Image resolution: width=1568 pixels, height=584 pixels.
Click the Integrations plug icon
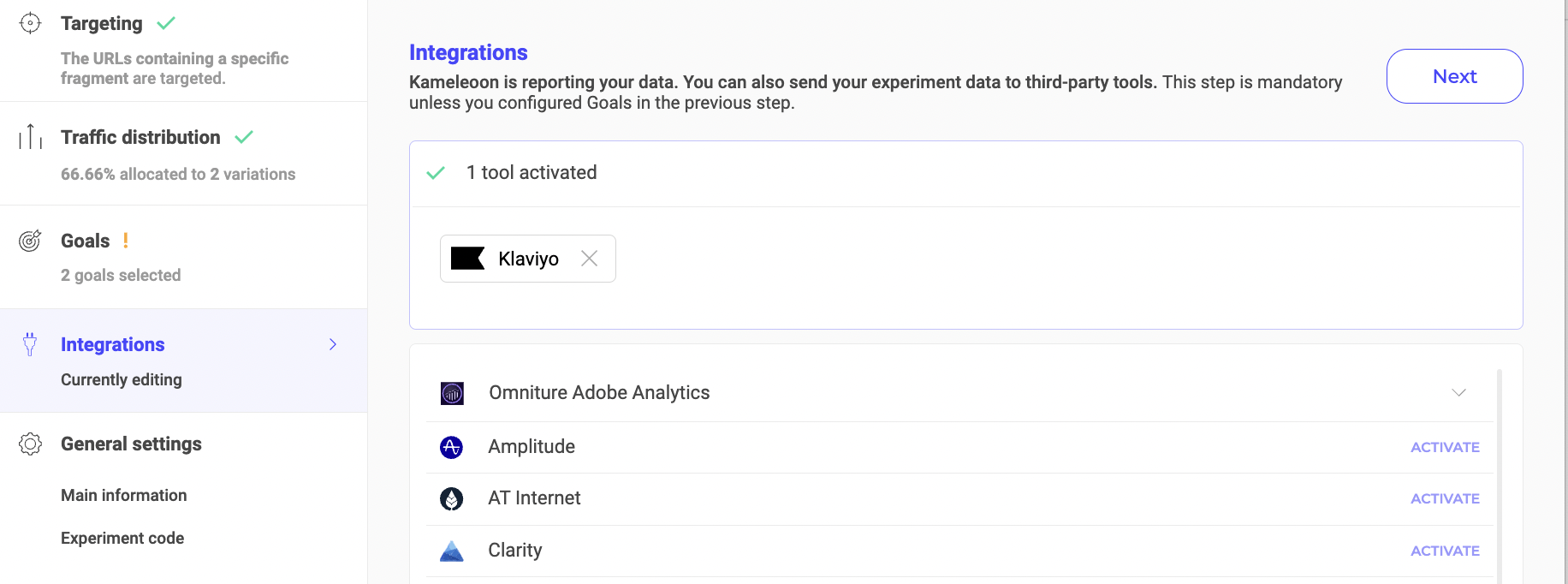[x=30, y=344]
